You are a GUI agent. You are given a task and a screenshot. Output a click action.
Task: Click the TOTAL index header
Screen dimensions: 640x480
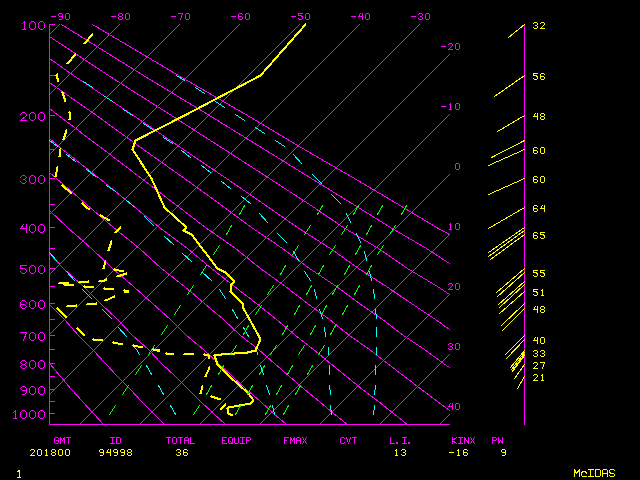(x=181, y=440)
